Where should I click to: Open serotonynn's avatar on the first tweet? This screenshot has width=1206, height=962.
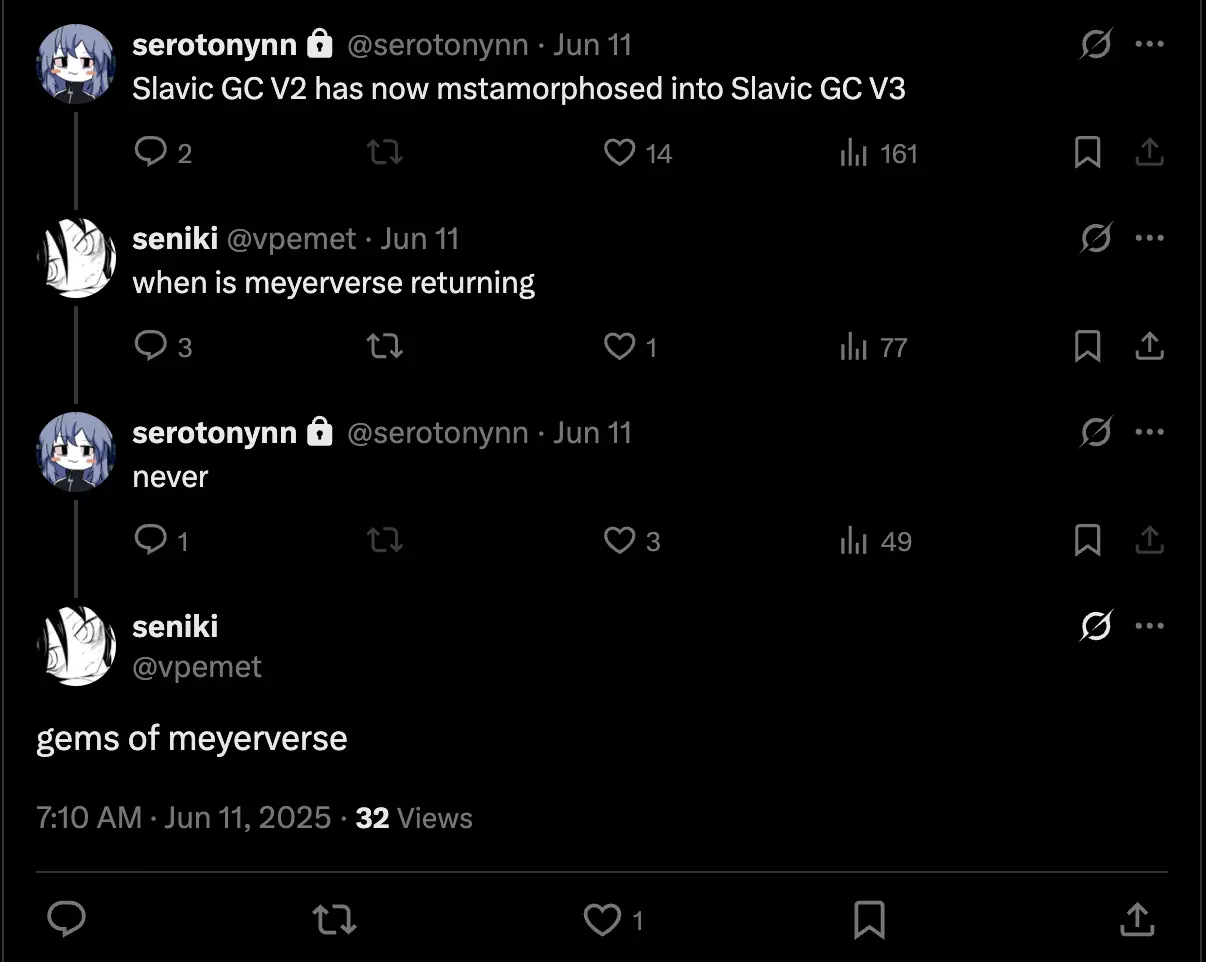(x=76, y=64)
